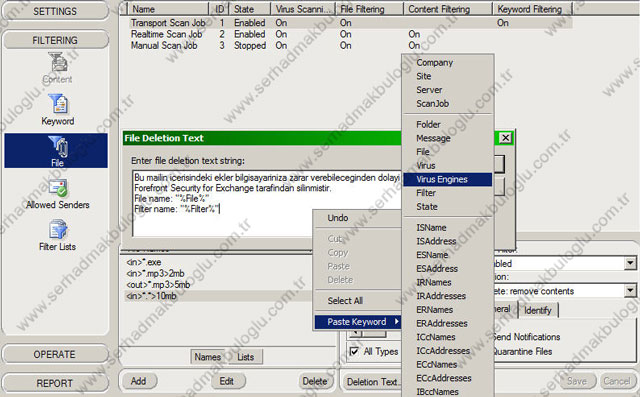
Task: Pick ScanJob keyword from submenu
Action: (x=447, y=104)
